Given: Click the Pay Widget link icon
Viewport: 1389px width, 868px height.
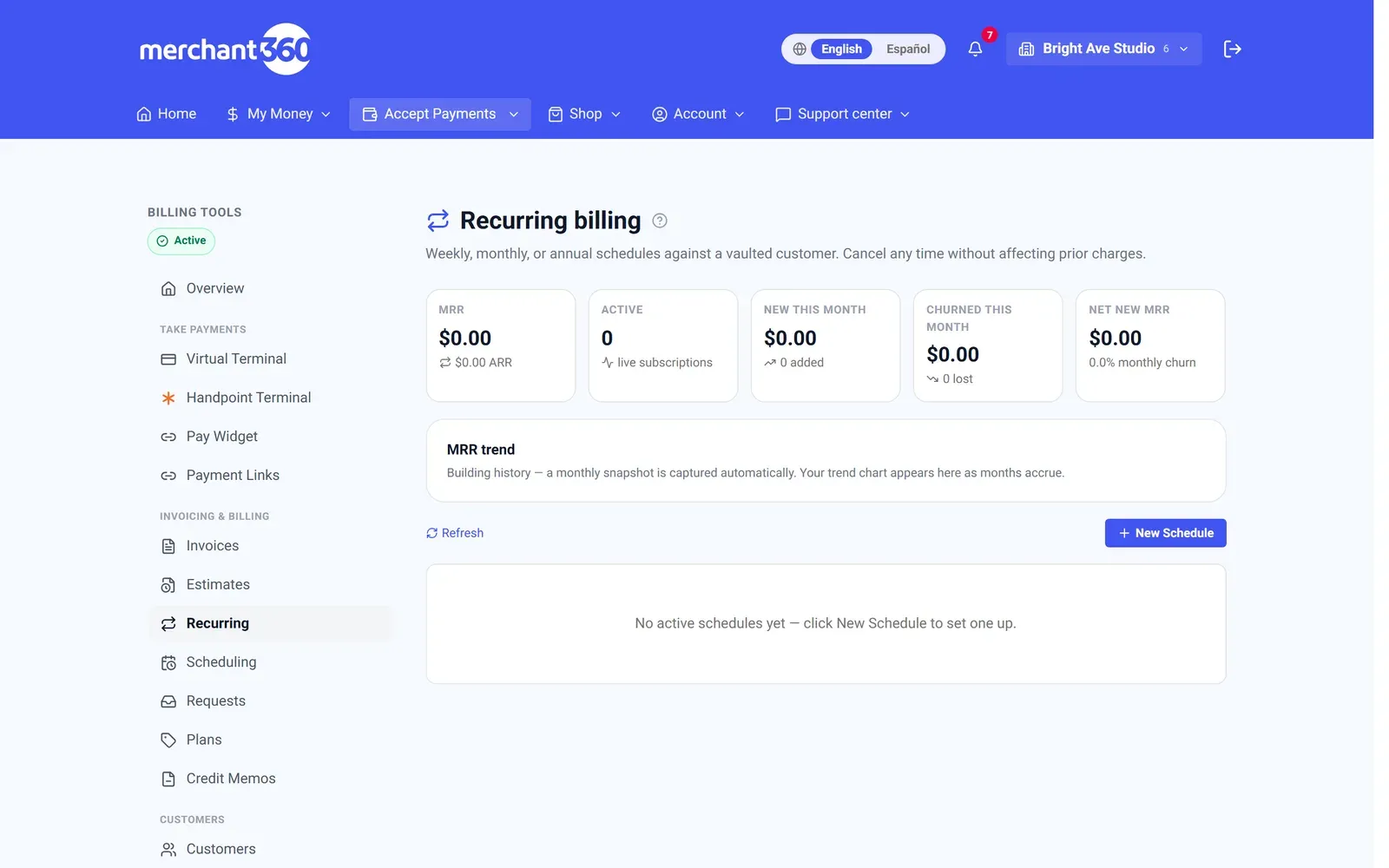Looking at the screenshot, I should point(168,437).
